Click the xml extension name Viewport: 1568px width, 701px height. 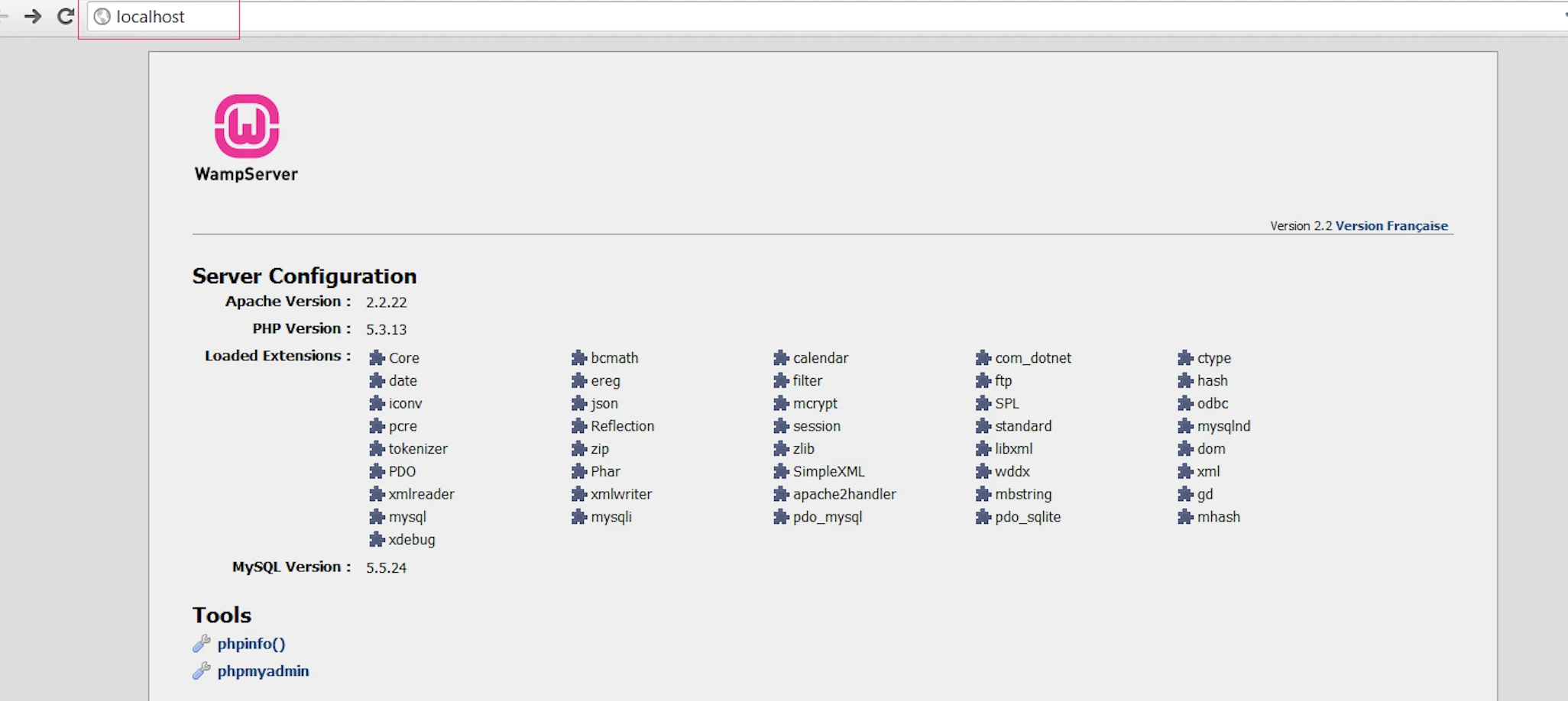click(x=1209, y=472)
